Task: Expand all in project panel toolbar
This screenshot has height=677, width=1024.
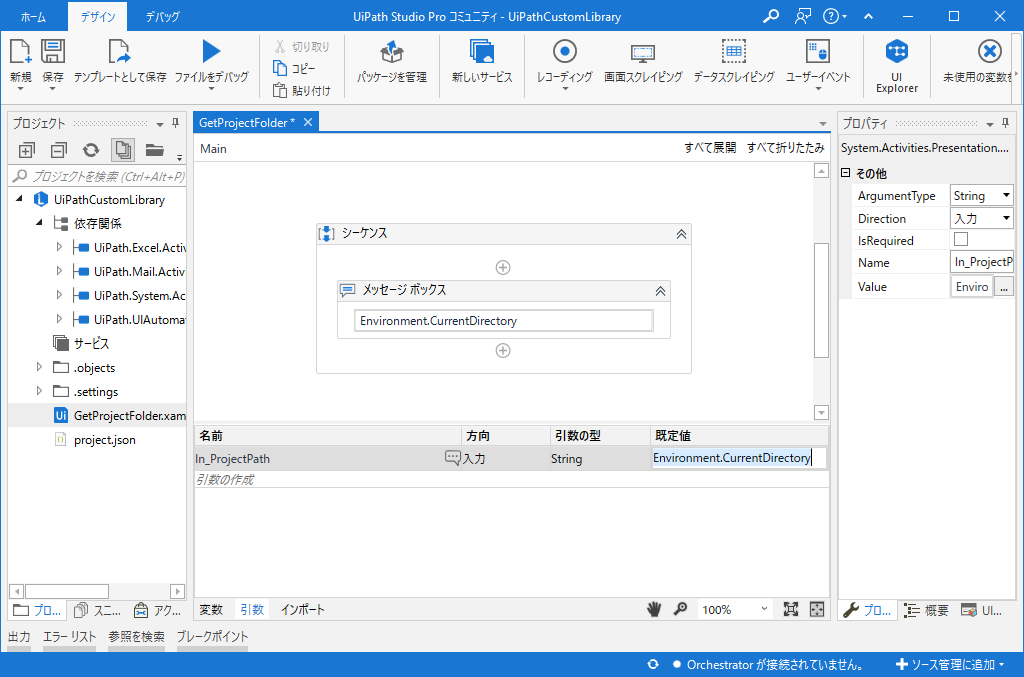Action: pyautogui.click(x=26, y=151)
